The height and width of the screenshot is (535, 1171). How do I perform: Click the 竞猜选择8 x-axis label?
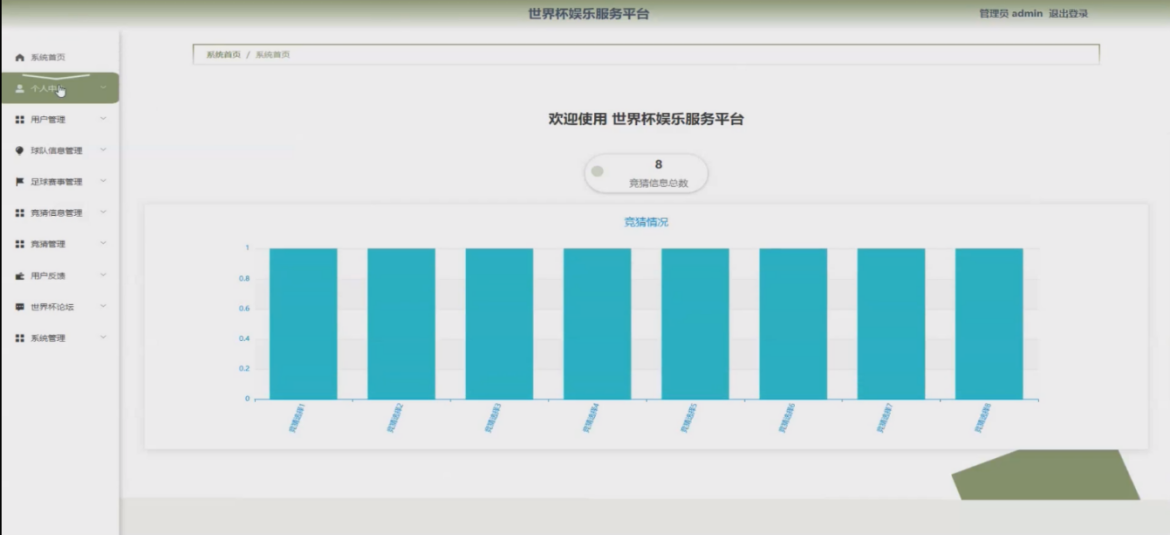tap(982, 418)
